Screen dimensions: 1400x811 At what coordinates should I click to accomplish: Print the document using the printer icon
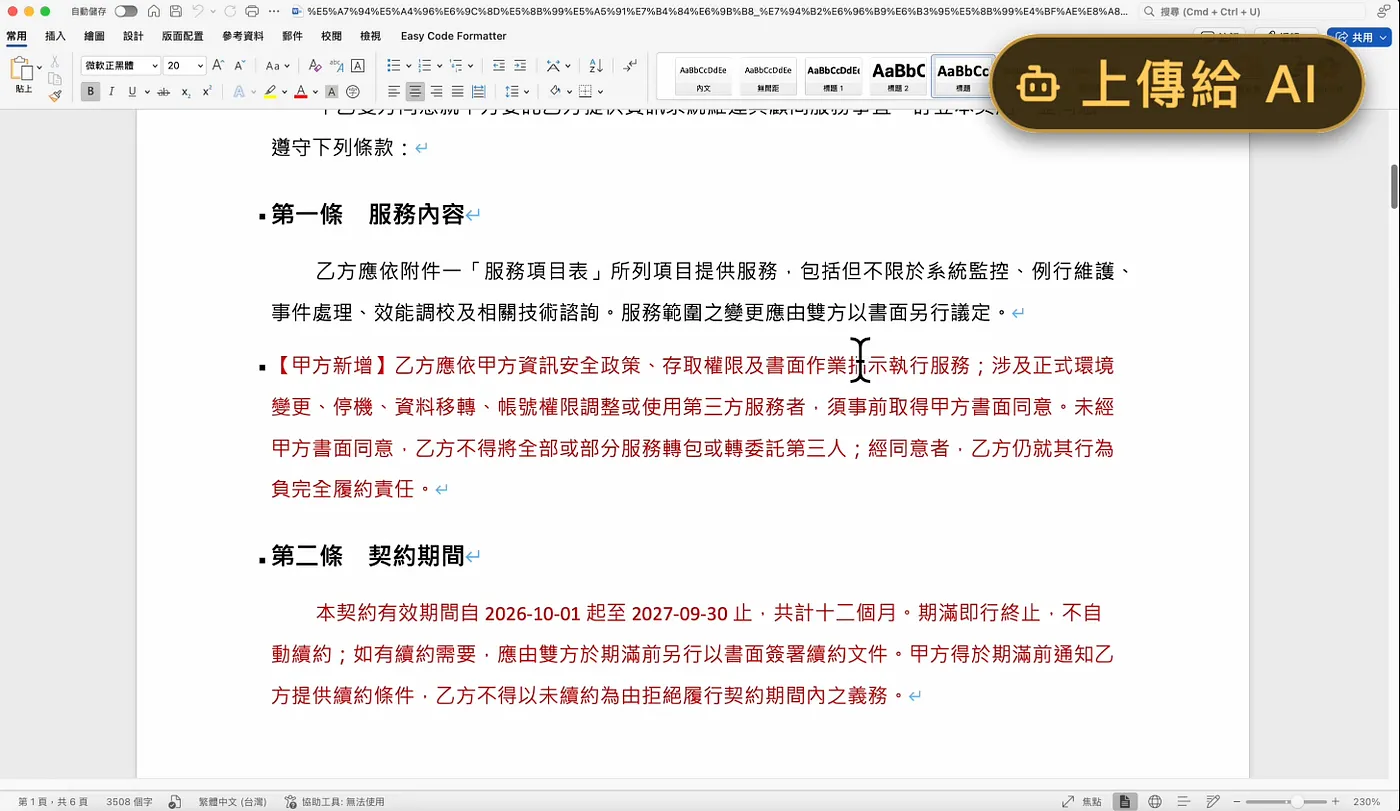[251, 11]
